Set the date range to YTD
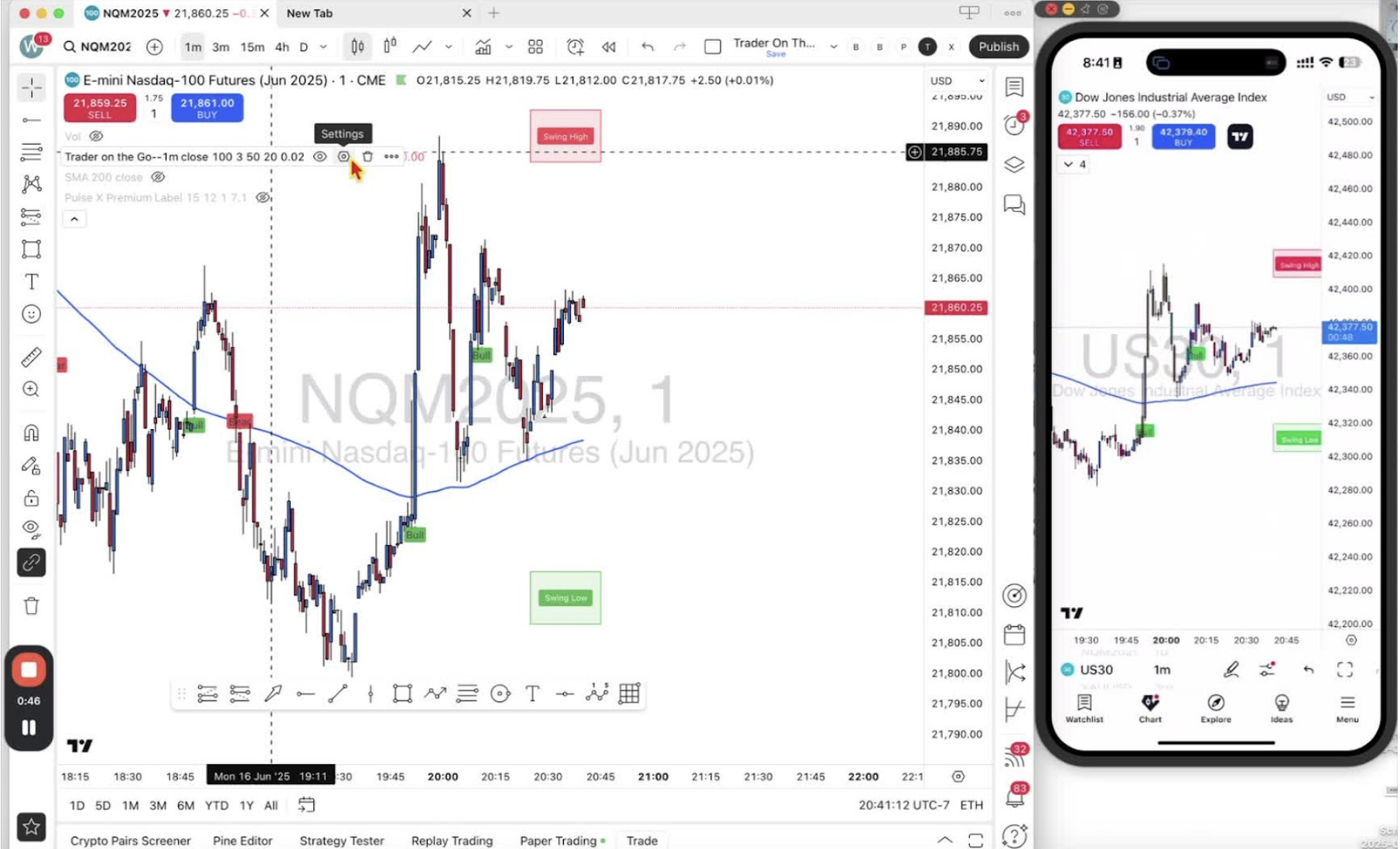Image resolution: width=1400 pixels, height=849 pixels. point(216,805)
